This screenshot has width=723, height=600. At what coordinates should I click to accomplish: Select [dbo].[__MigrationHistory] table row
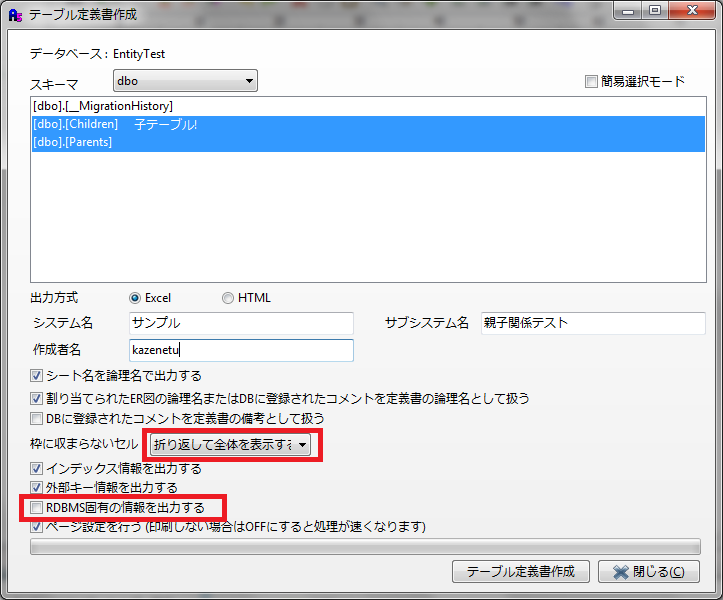368,106
